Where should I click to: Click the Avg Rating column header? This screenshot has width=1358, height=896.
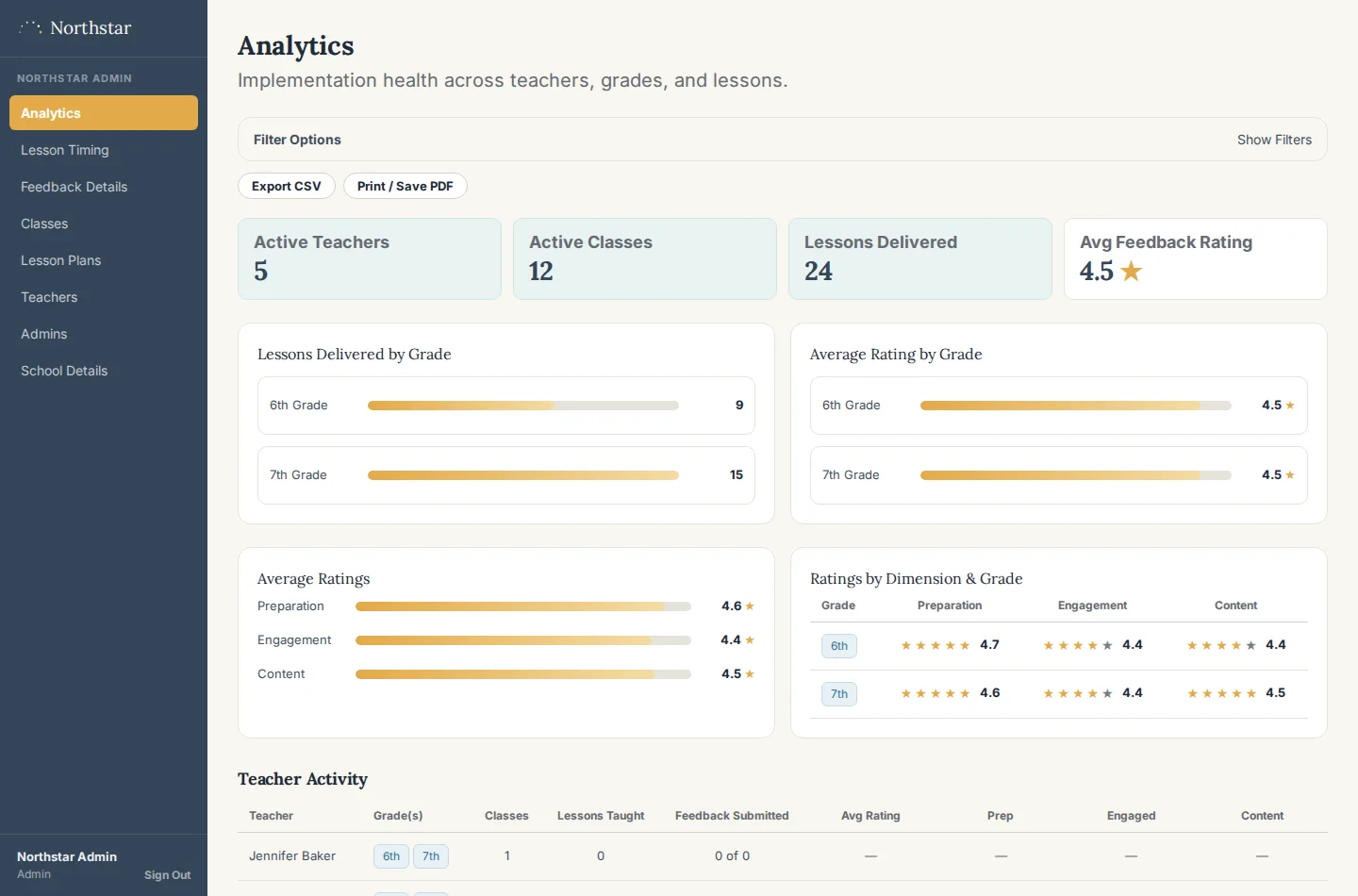[x=870, y=816]
